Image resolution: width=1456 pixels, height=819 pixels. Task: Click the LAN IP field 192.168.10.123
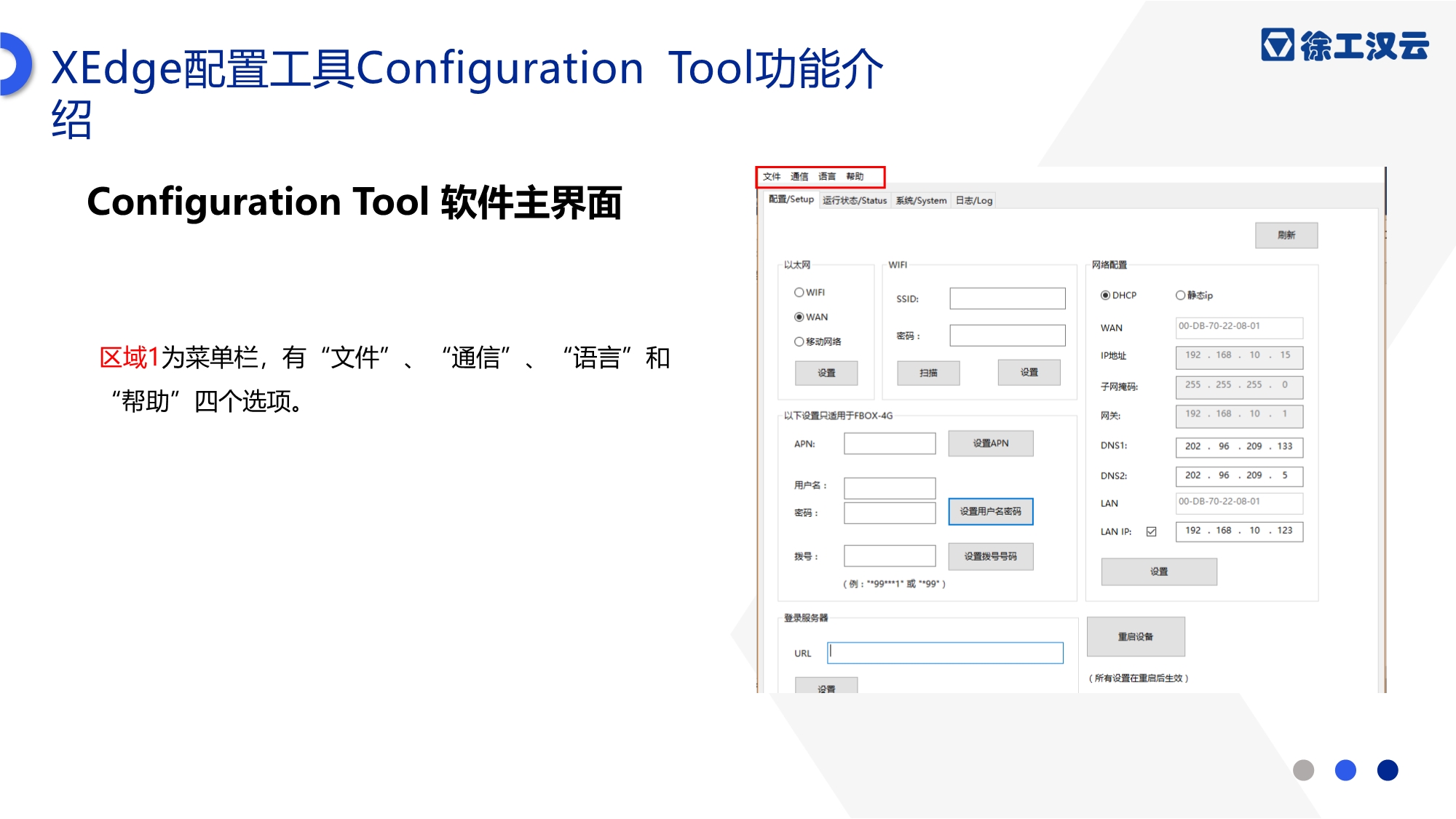point(1239,531)
